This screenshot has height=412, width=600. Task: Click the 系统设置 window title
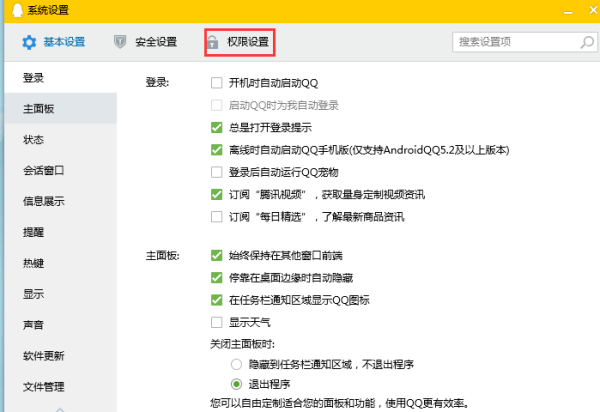click(48, 10)
